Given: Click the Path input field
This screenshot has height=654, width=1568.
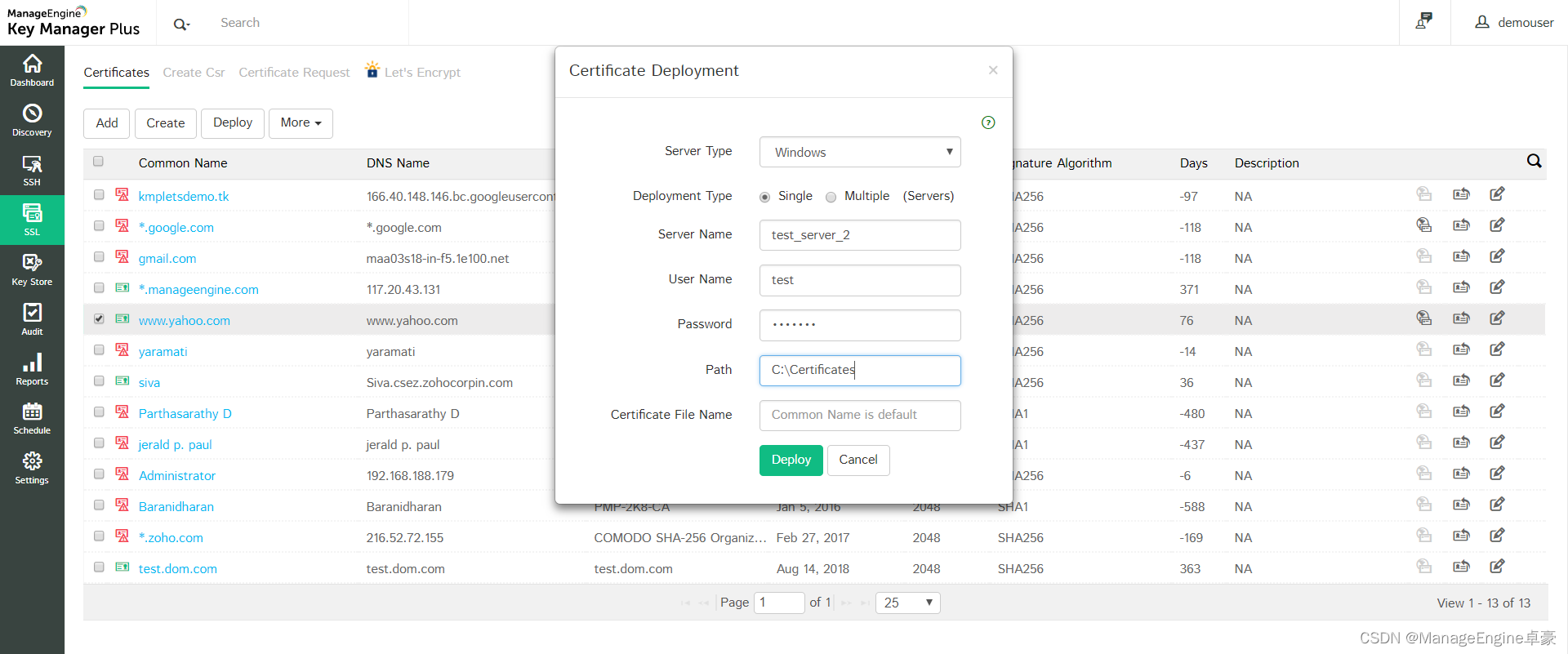Looking at the screenshot, I should click(860, 371).
